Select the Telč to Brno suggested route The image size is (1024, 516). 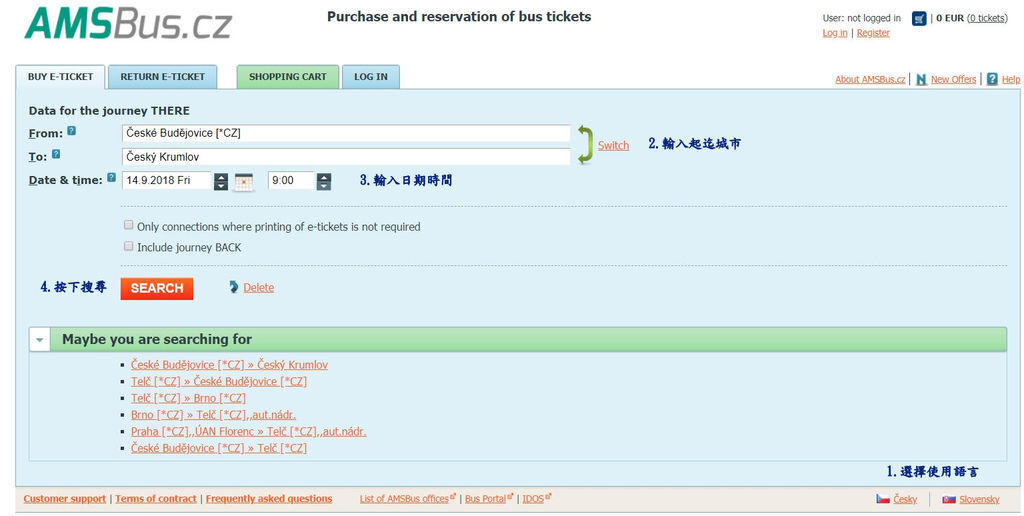188,398
